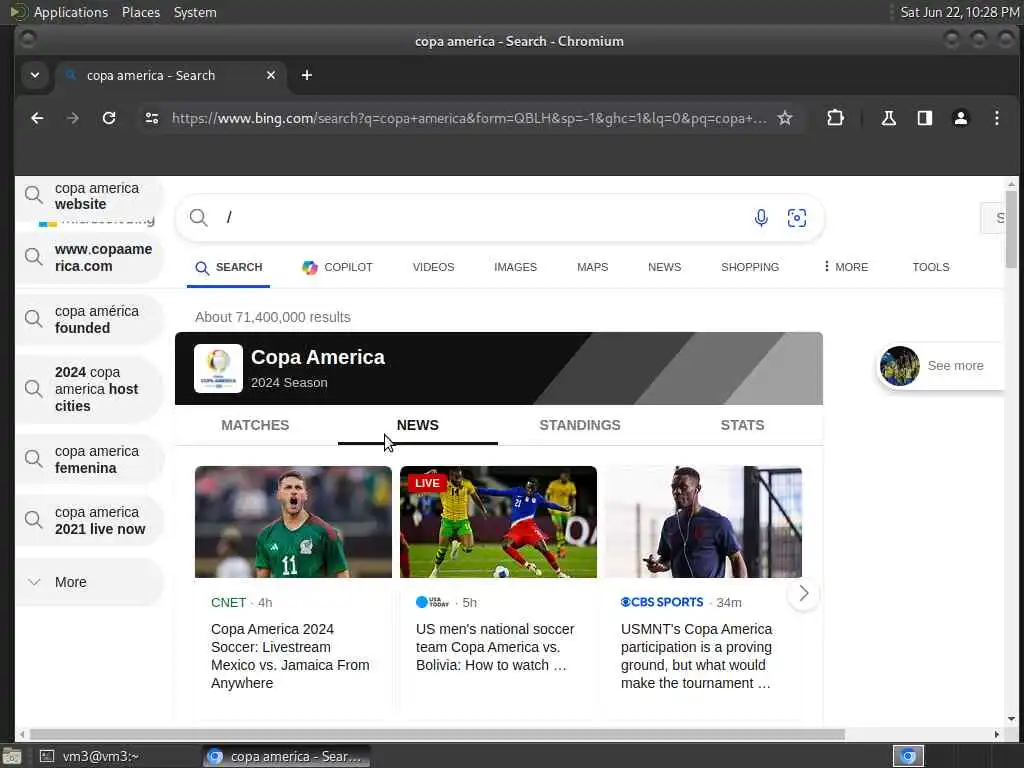This screenshot has height=768, width=1024.
Task: Open the System menu
Action: 195,12
